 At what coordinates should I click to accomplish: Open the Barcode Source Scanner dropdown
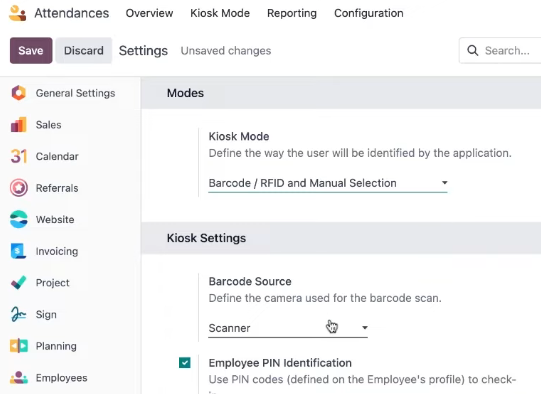pos(288,328)
